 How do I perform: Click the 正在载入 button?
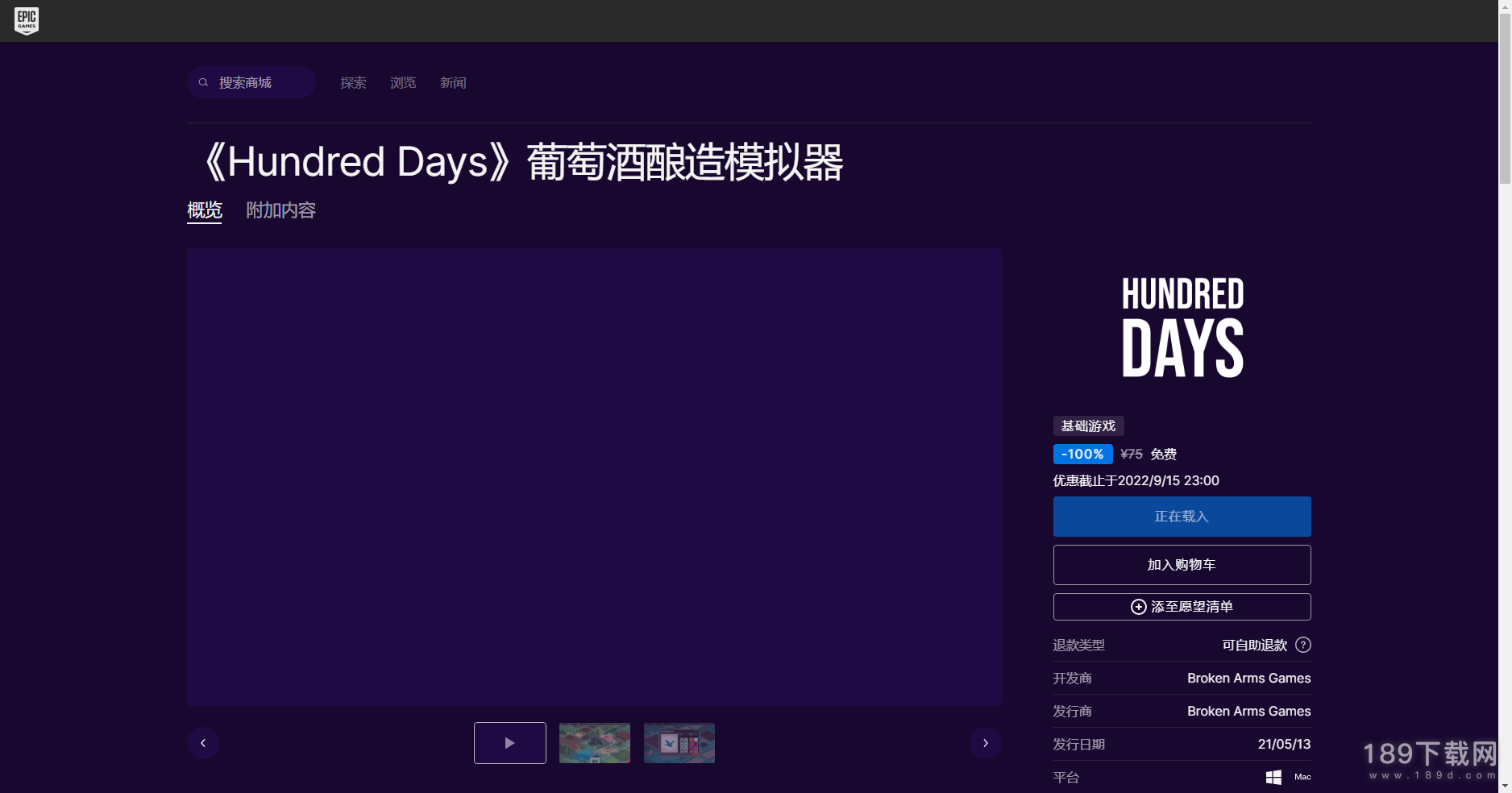click(x=1182, y=517)
